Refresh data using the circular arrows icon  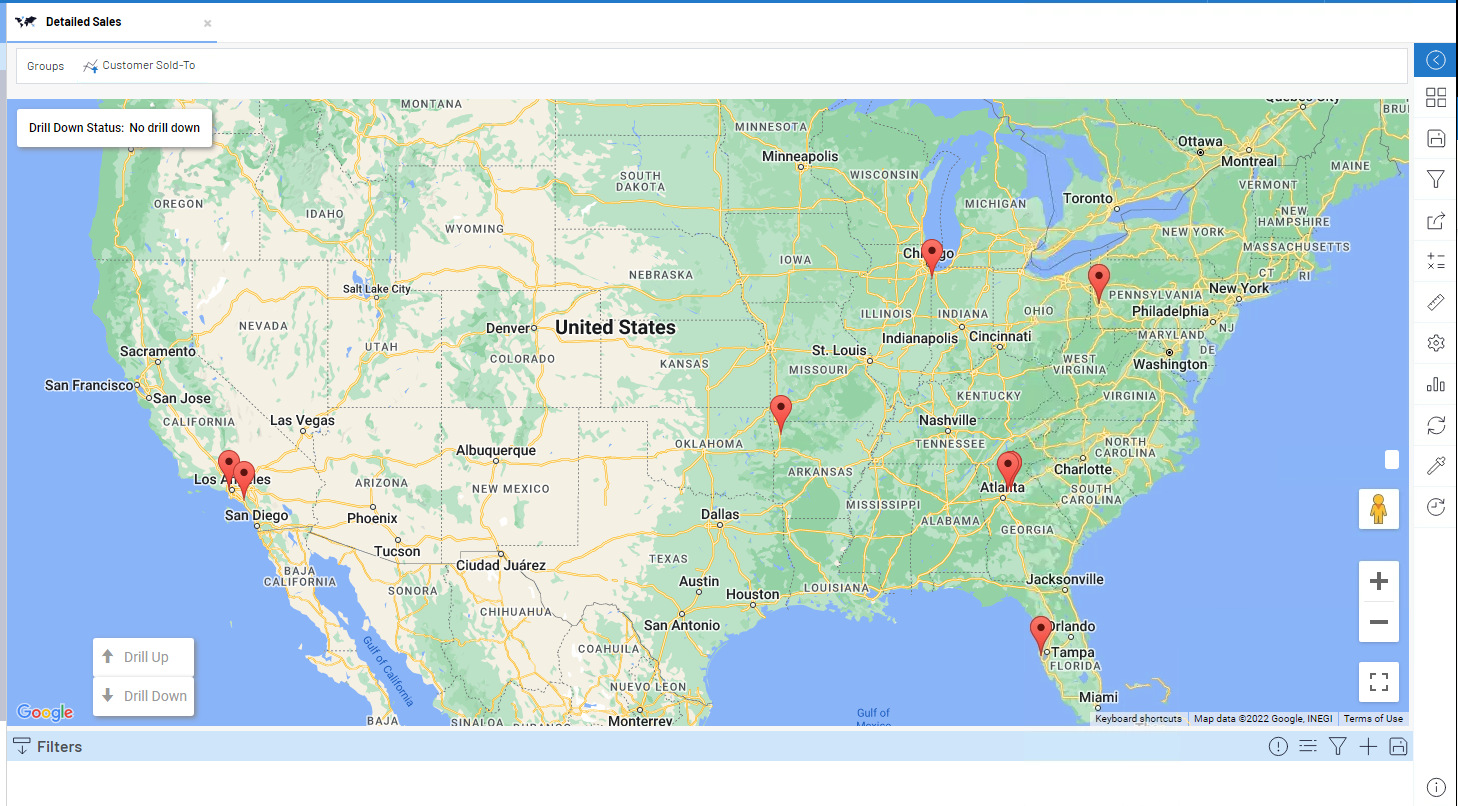click(1435, 425)
